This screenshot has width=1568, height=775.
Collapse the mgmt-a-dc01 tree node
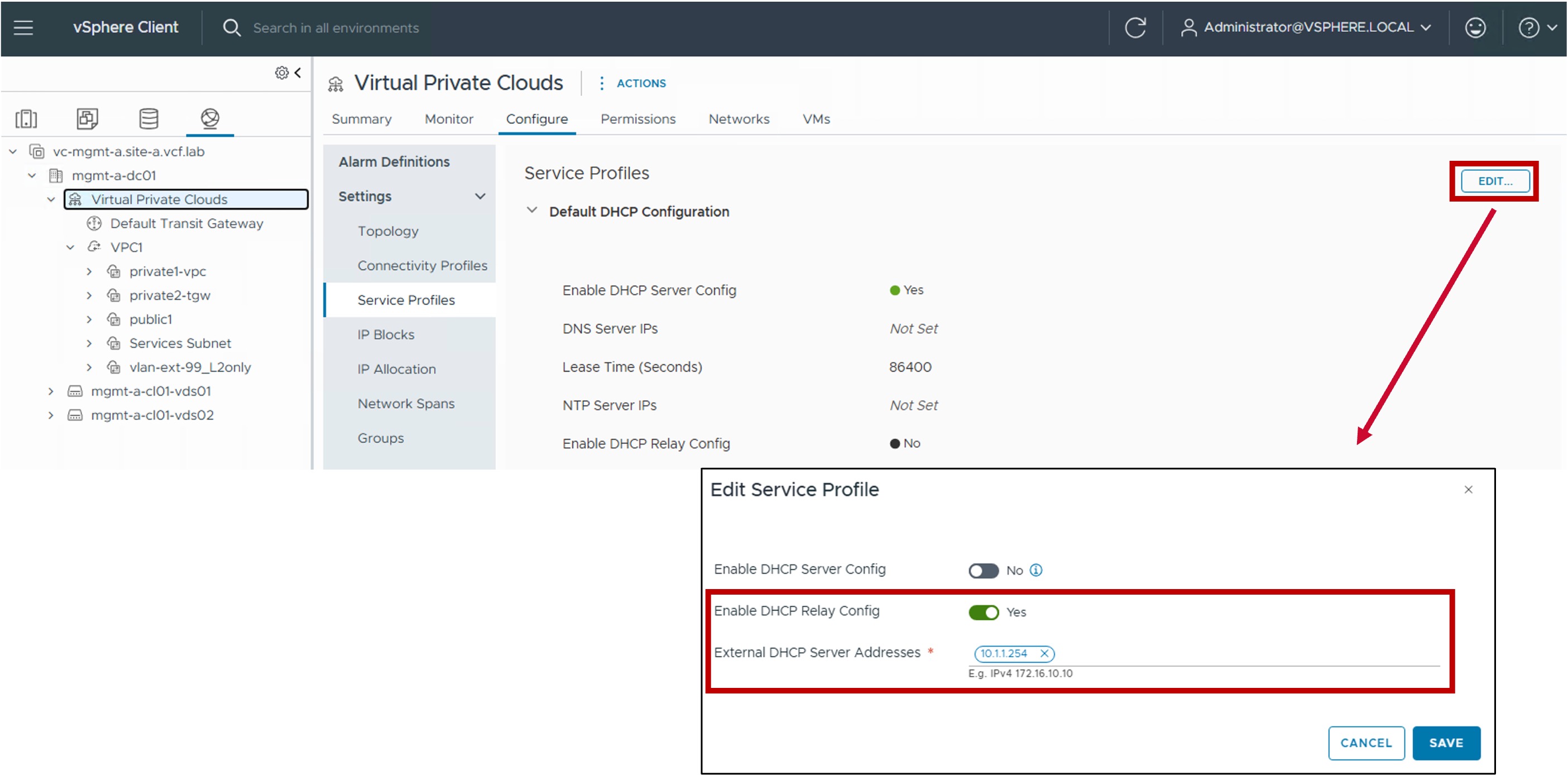(32, 175)
